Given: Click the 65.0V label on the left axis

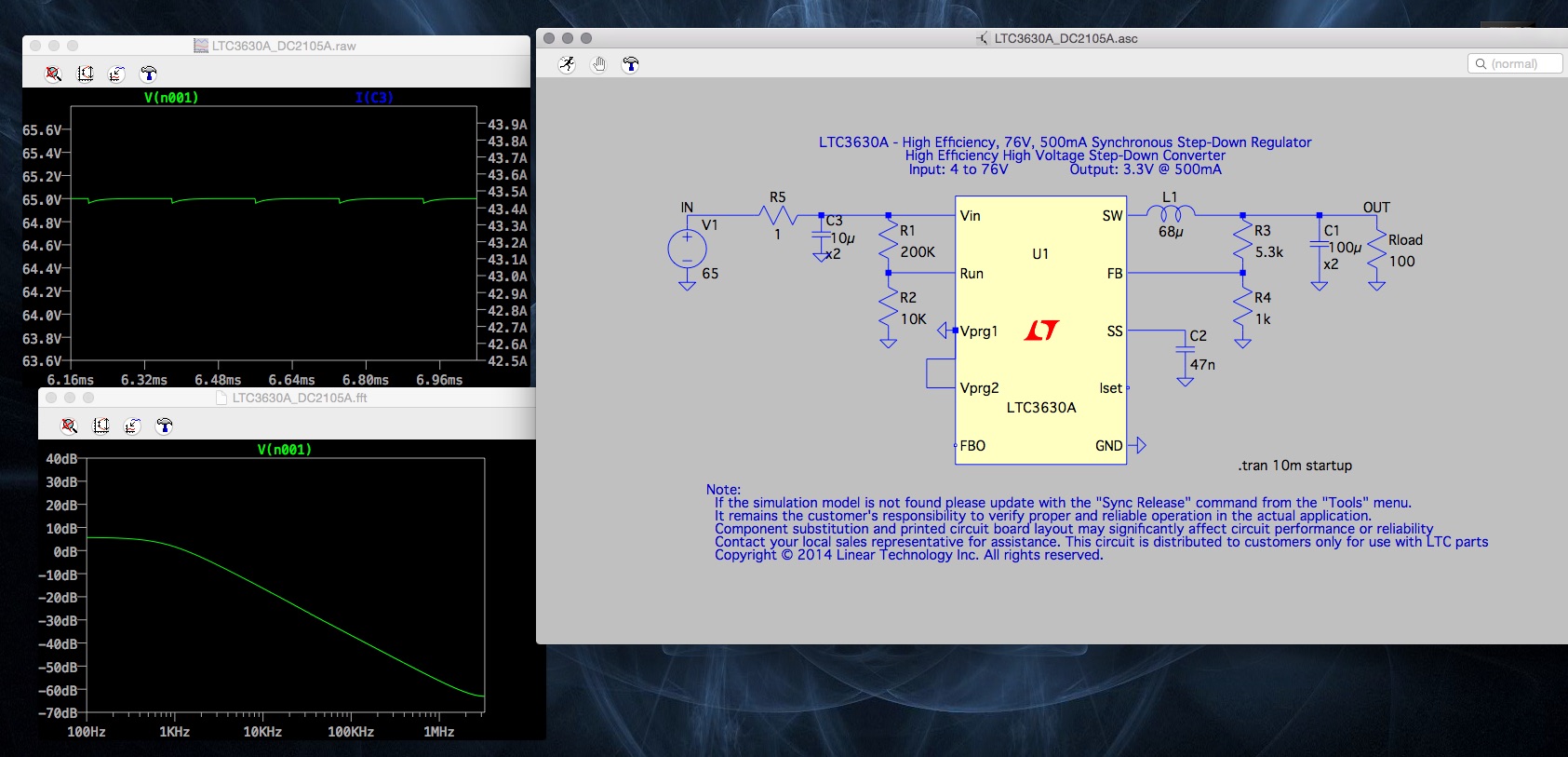Looking at the screenshot, I should [42, 200].
